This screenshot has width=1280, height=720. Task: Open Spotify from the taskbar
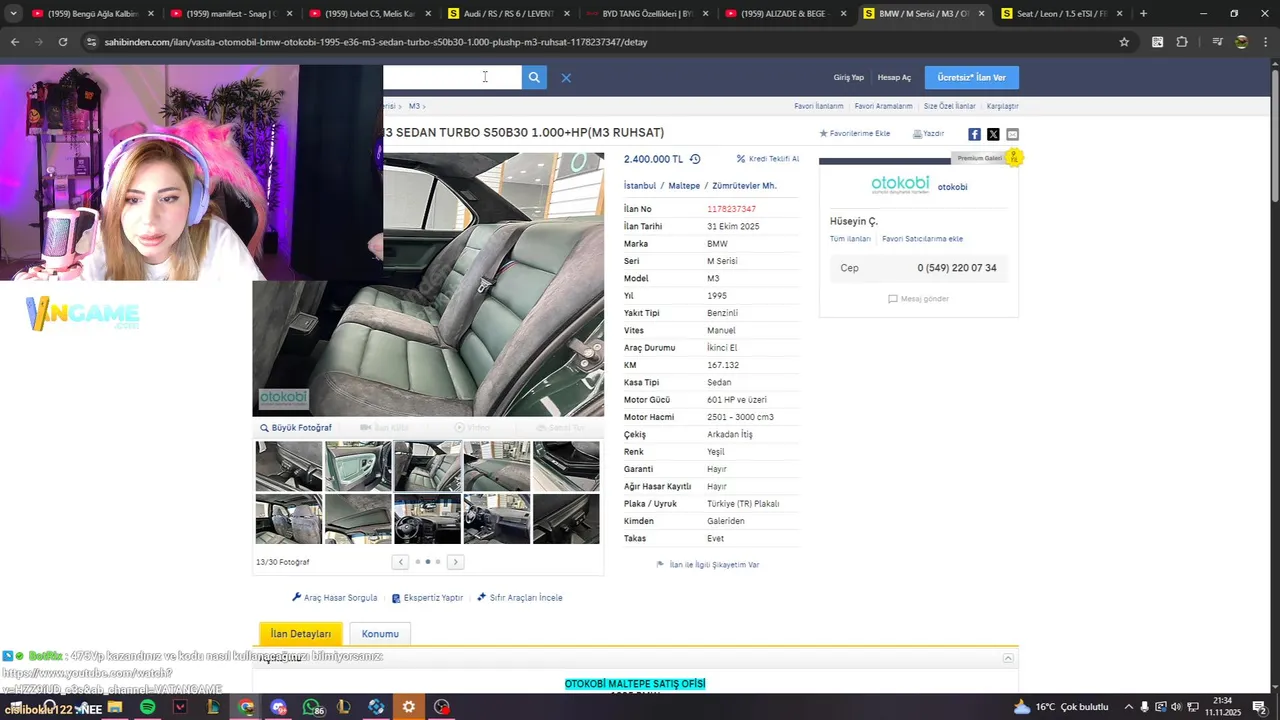147,707
